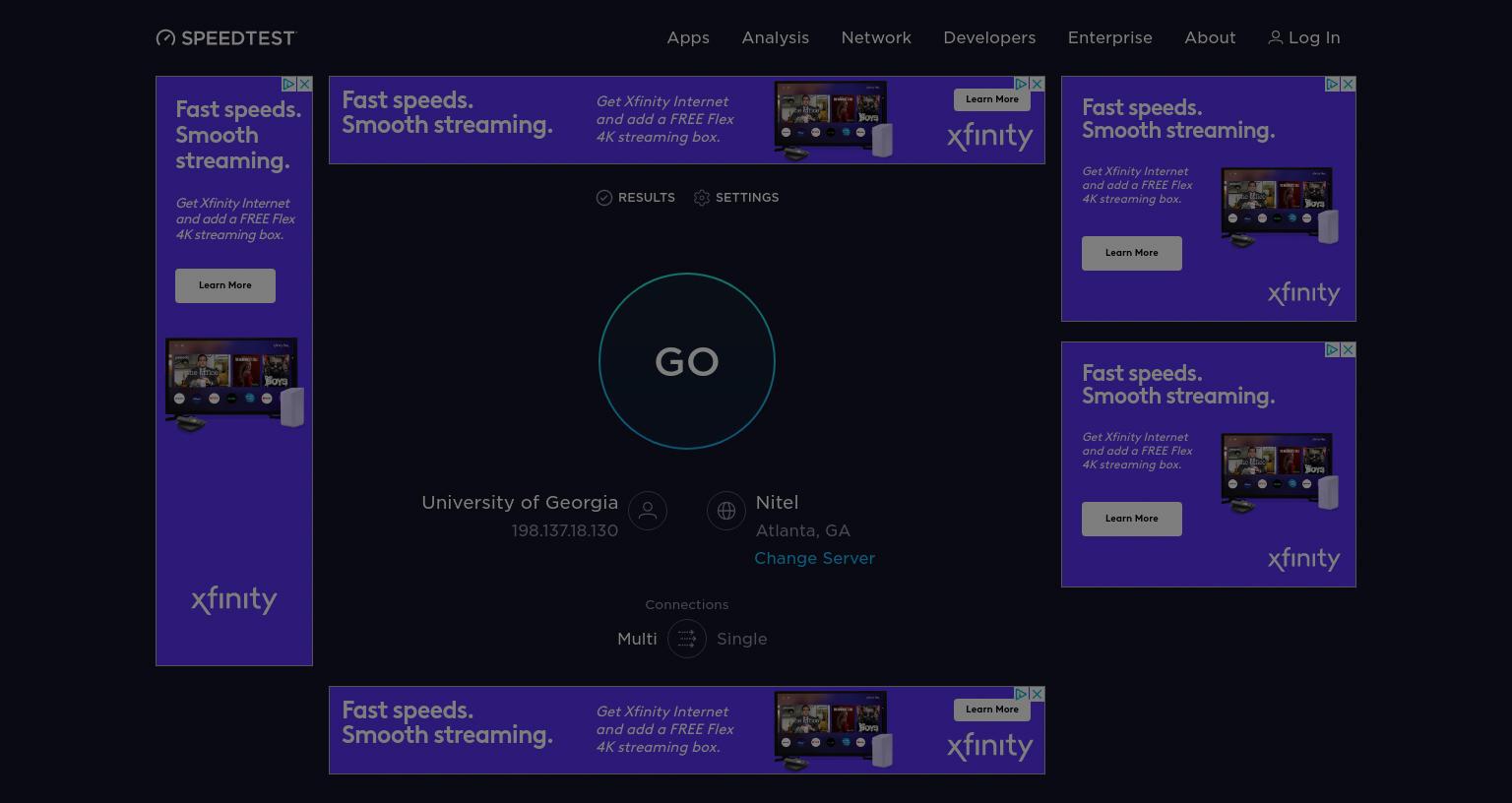The width and height of the screenshot is (1512, 803).
Task: Click AdChoices icon on left sidebar ad
Action: click(x=289, y=85)
